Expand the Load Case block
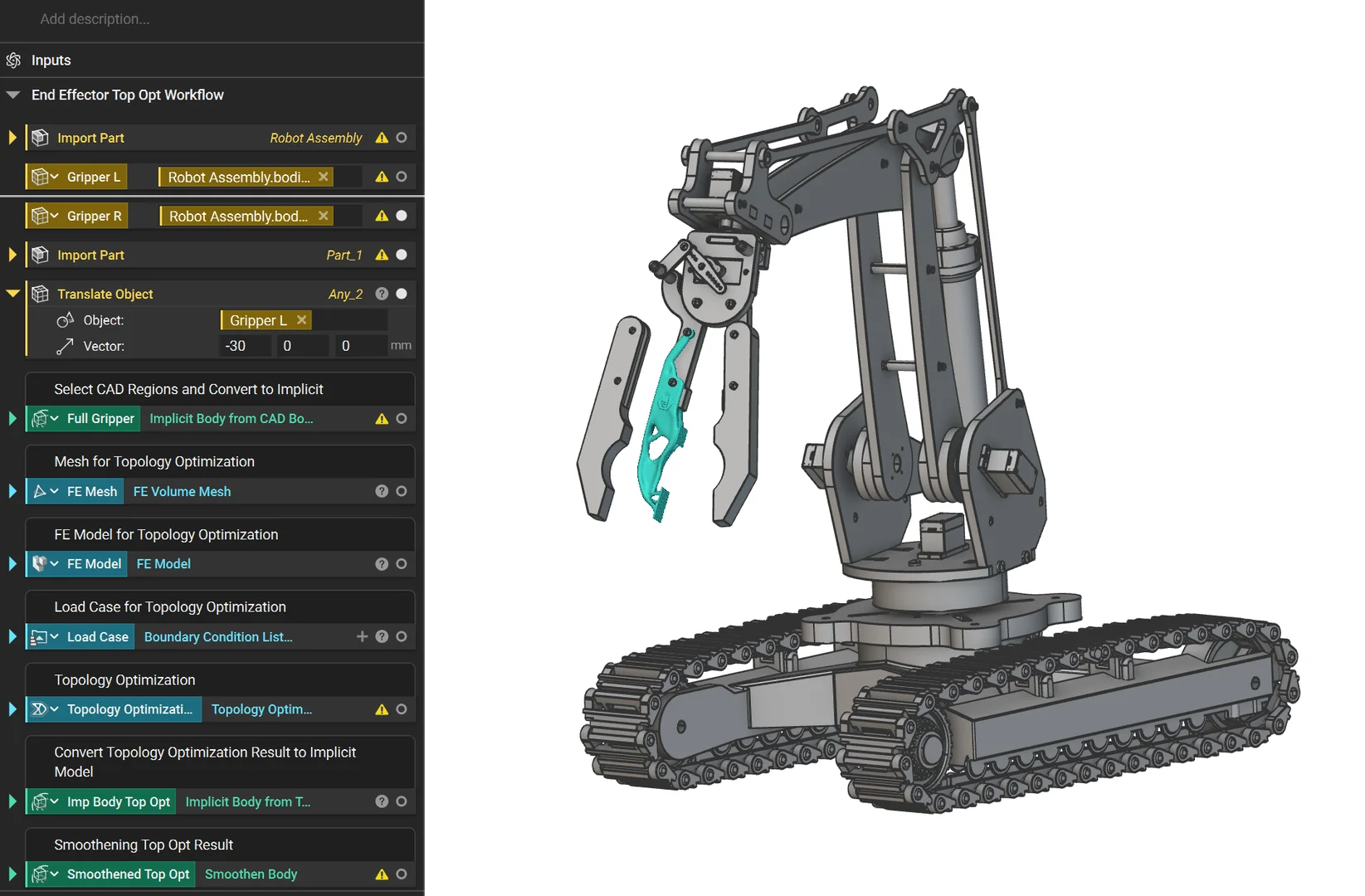 click(12, 636)
